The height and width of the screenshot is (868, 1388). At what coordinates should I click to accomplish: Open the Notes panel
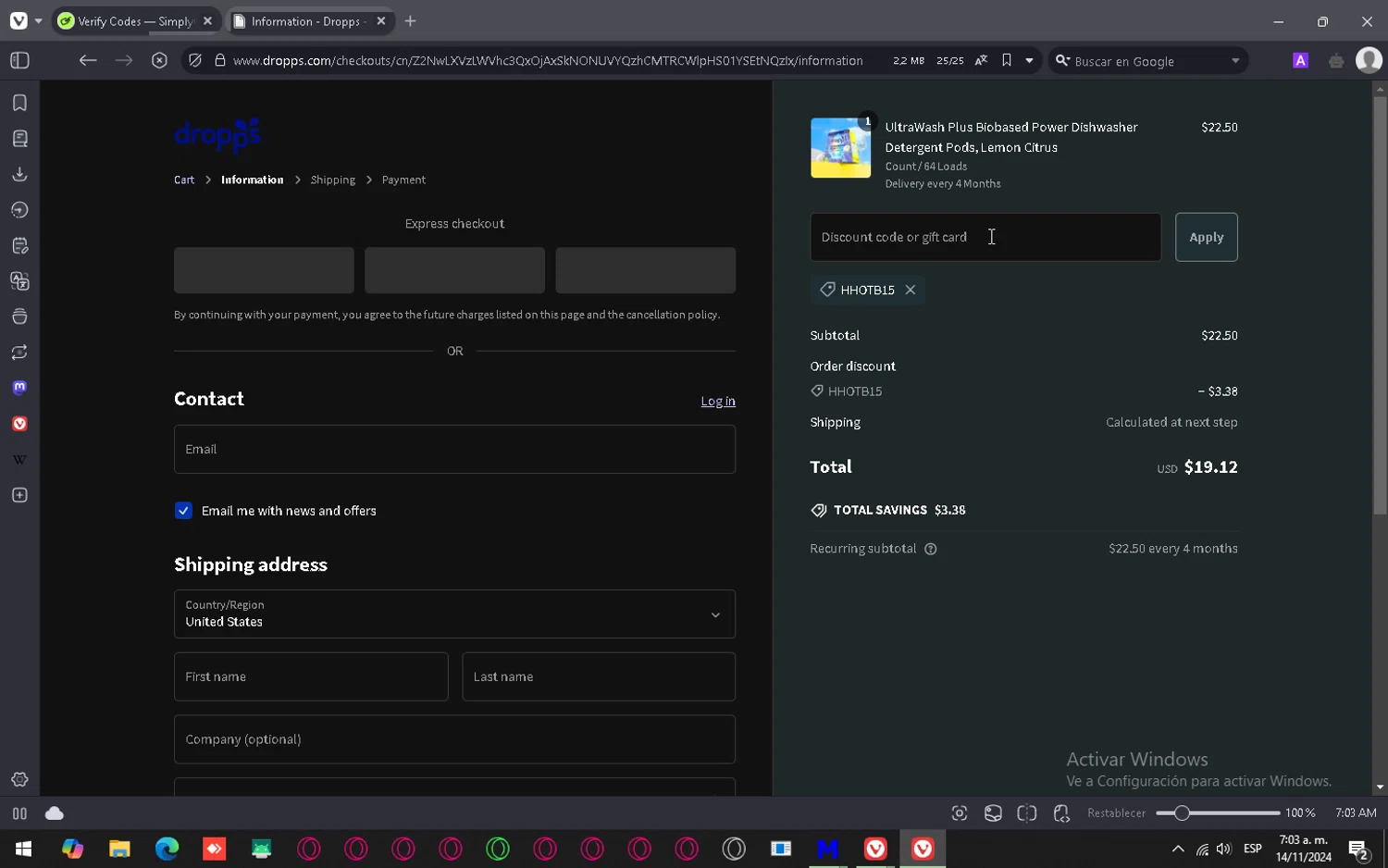tap(19, 245)
